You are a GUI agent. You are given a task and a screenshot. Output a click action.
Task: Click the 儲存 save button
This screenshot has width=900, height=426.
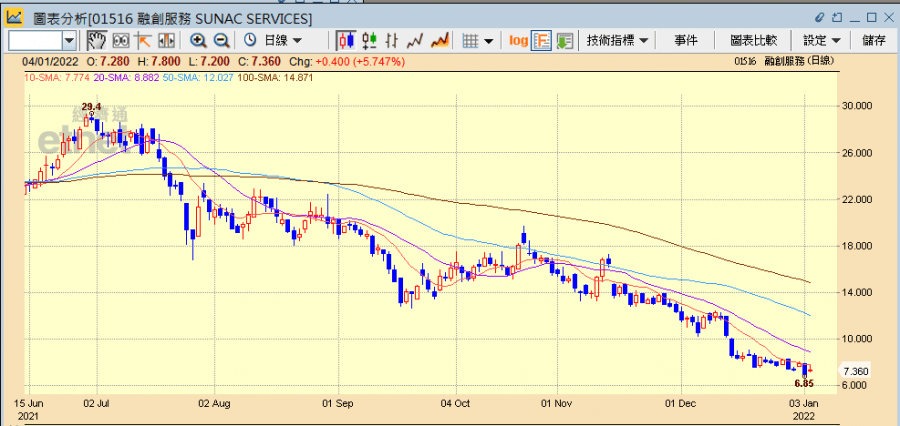pyautogui.click(x=873, y=40)
